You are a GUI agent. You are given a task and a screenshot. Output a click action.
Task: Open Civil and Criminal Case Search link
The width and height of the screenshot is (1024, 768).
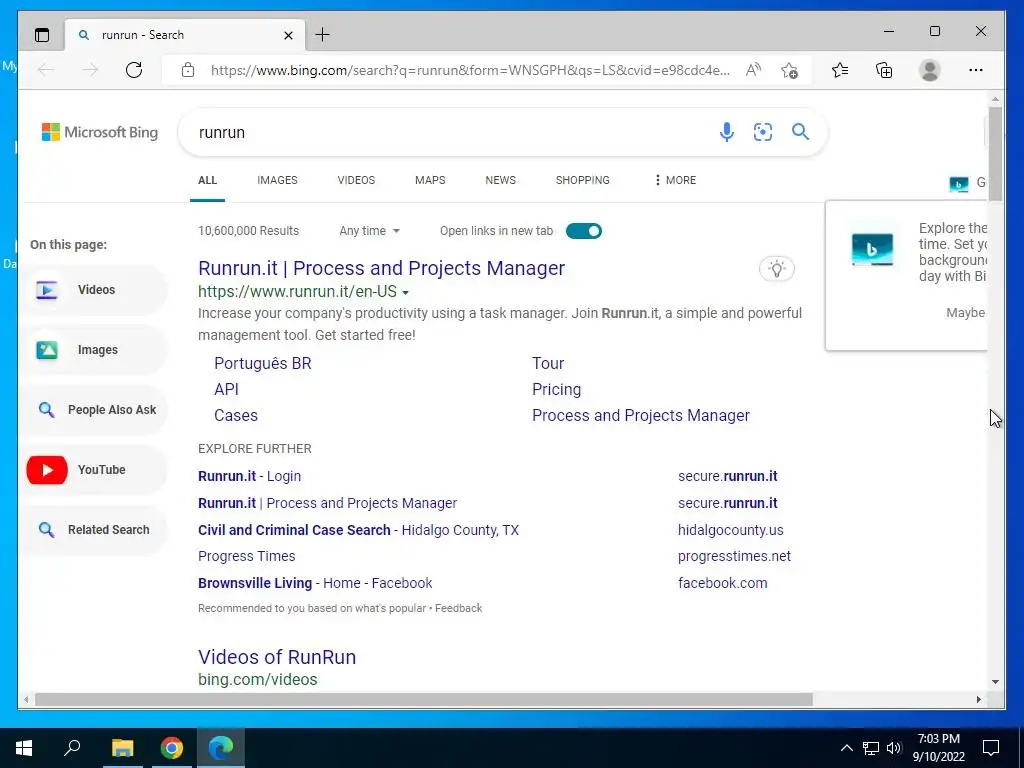358,530
